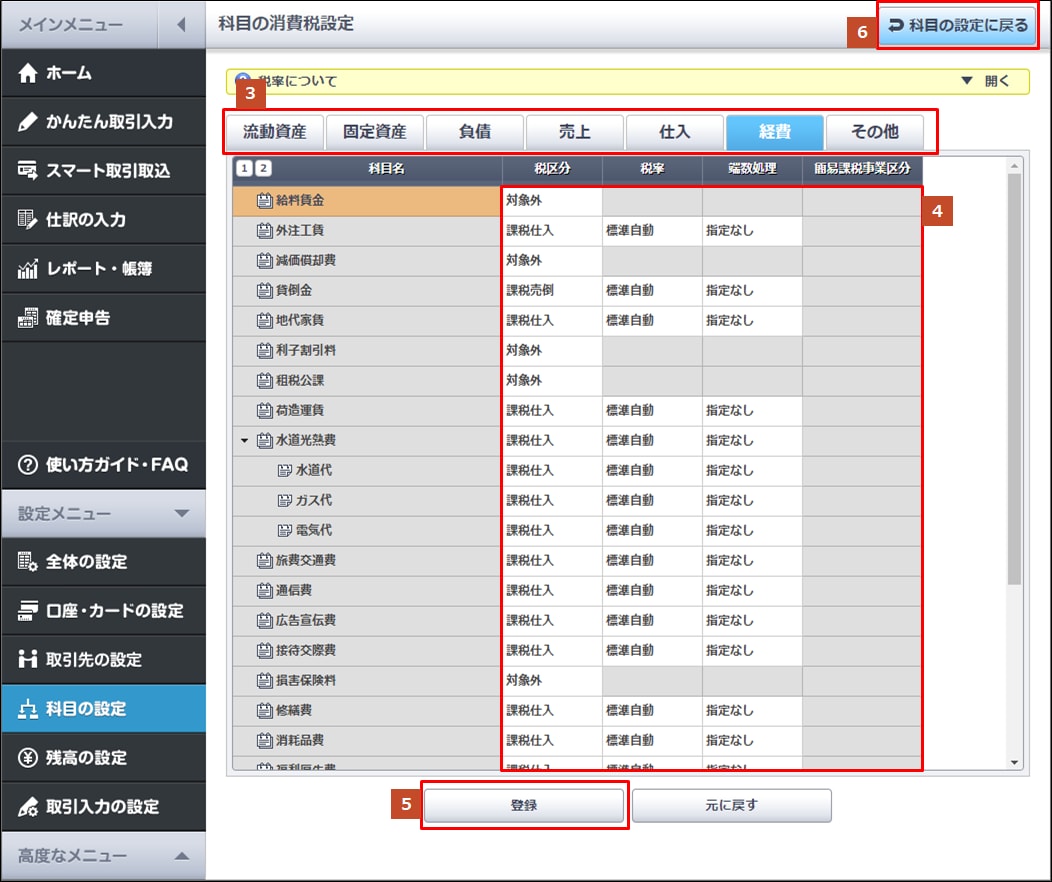Click the ホーム home icon in sidebar

point(28,73)
